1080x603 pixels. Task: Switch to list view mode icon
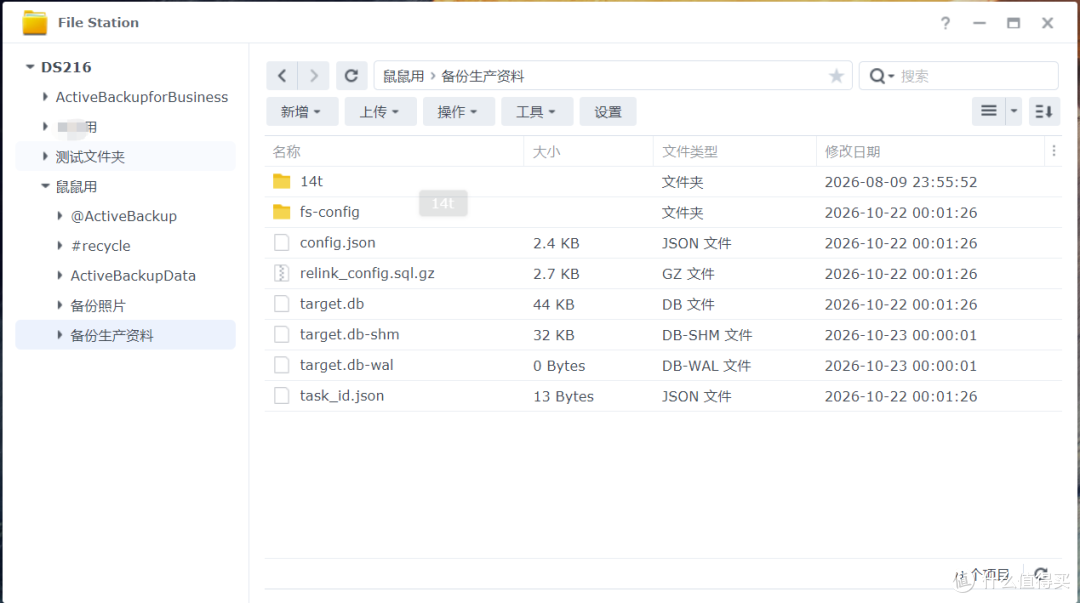click(988, 111)
